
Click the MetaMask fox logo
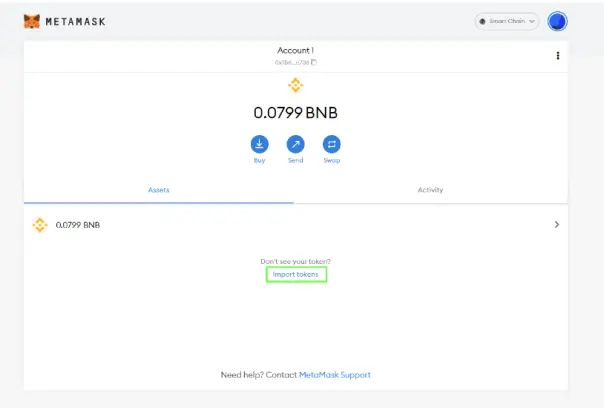(32, 22)
